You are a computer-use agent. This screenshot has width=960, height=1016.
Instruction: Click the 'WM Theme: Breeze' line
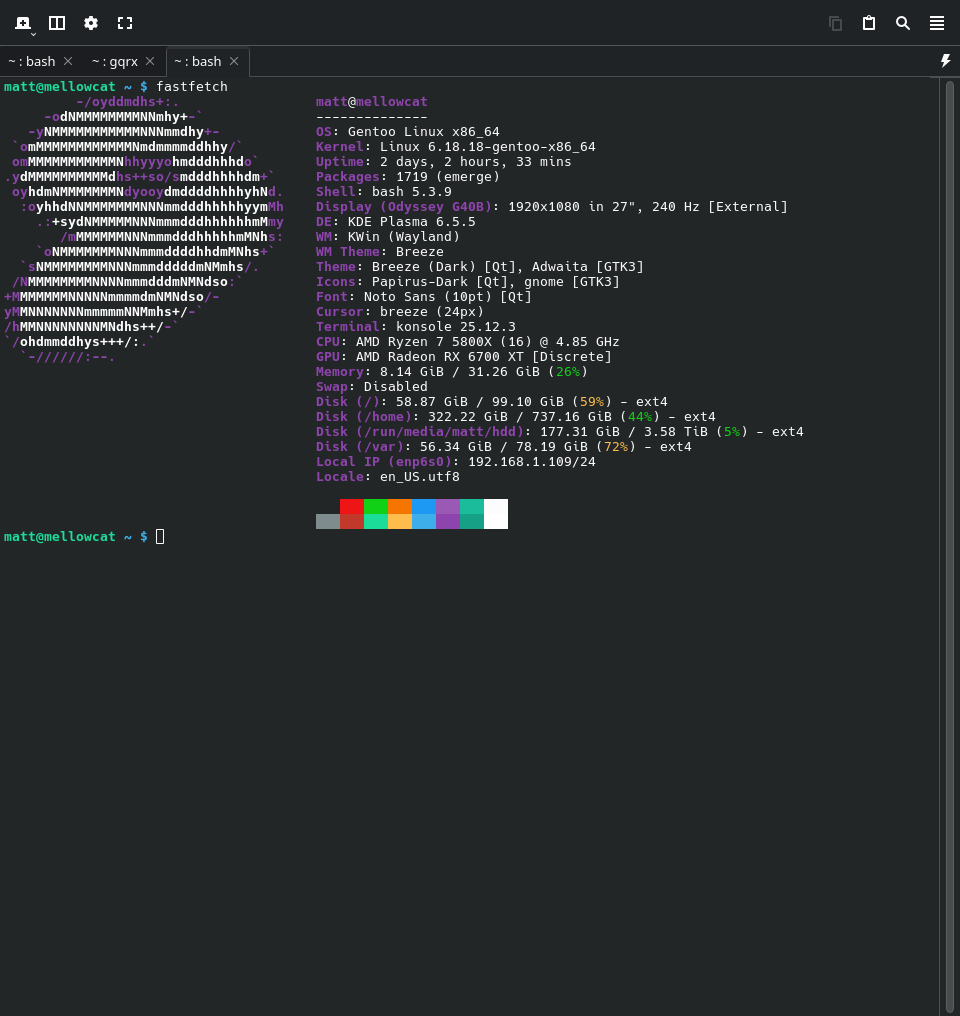click(x=380, y=251)
